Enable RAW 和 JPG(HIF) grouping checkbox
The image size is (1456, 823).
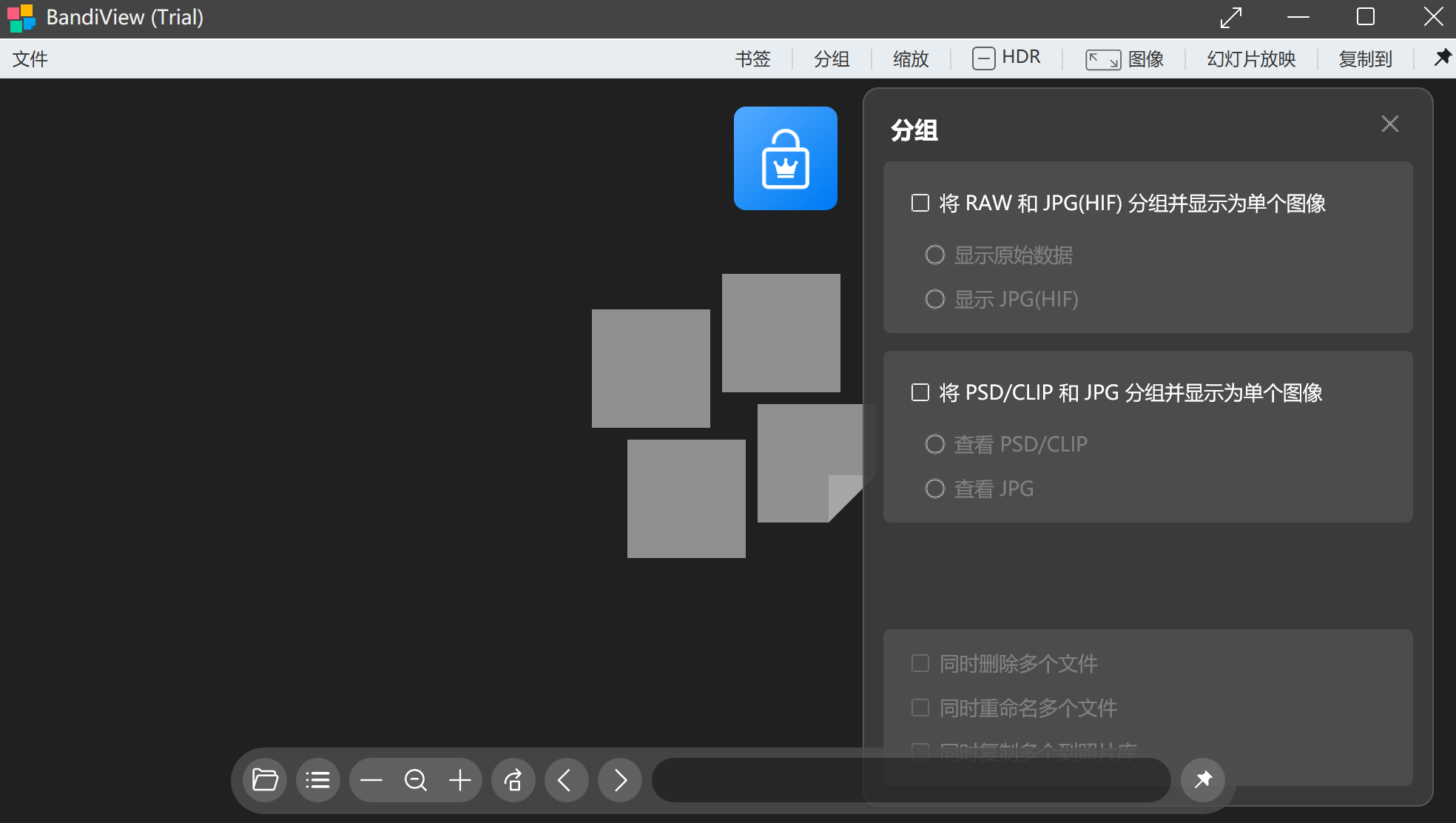(920, 203)
